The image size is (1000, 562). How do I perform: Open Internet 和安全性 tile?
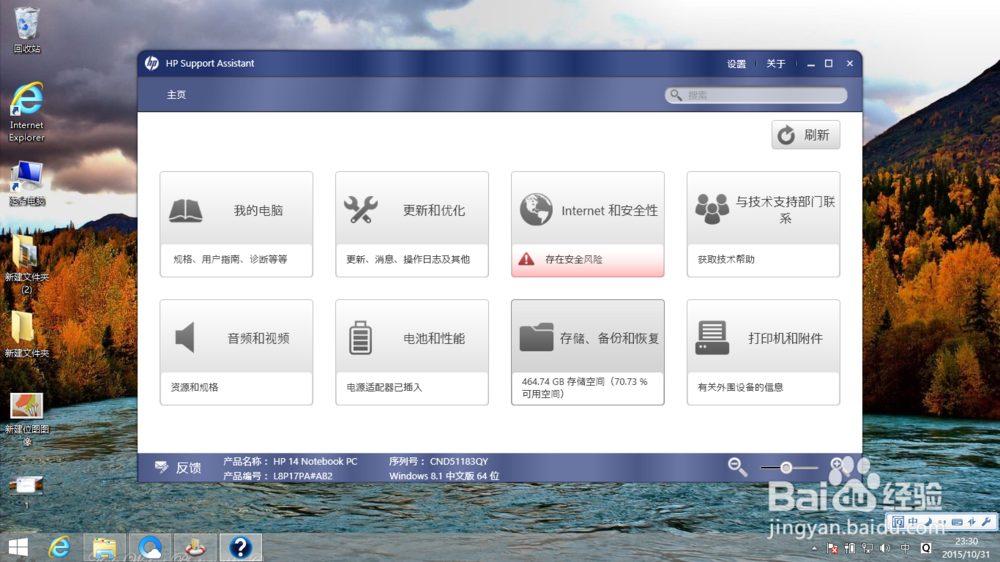pos(587,224)
